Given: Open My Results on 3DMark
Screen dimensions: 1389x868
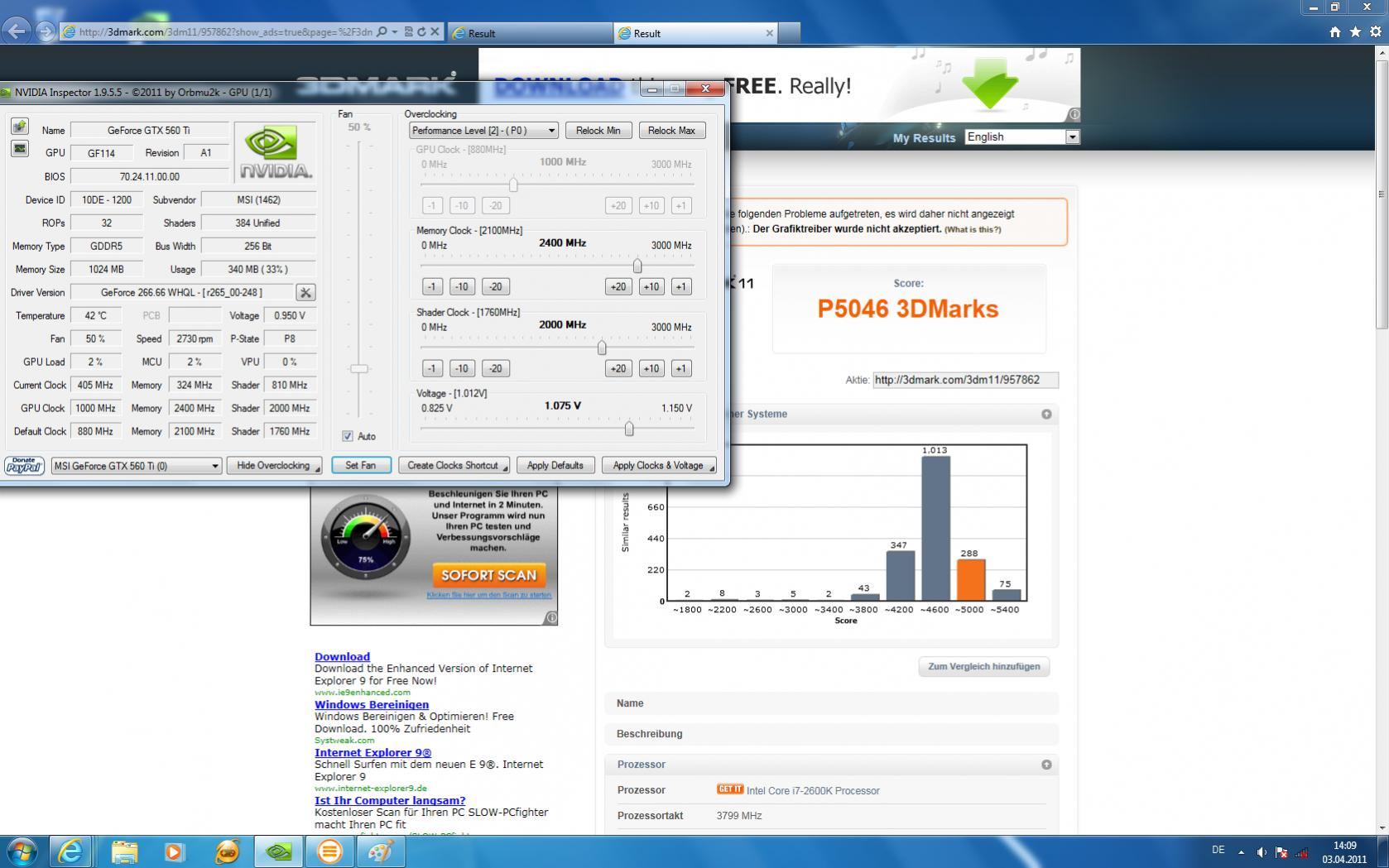Looking at the screenshot, I should [924, 137].
